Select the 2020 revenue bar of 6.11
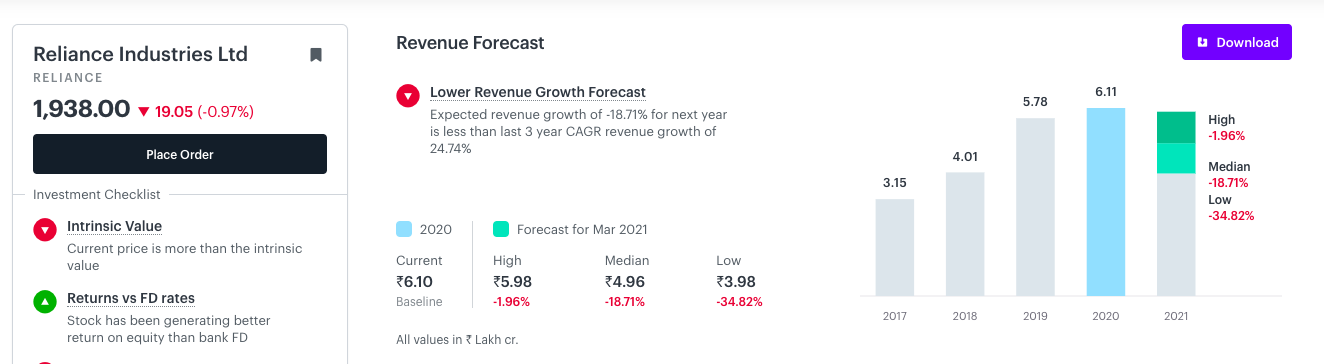Image resolution: width=1324 pixels, height=364 pixels. (x=1106, y=201)
